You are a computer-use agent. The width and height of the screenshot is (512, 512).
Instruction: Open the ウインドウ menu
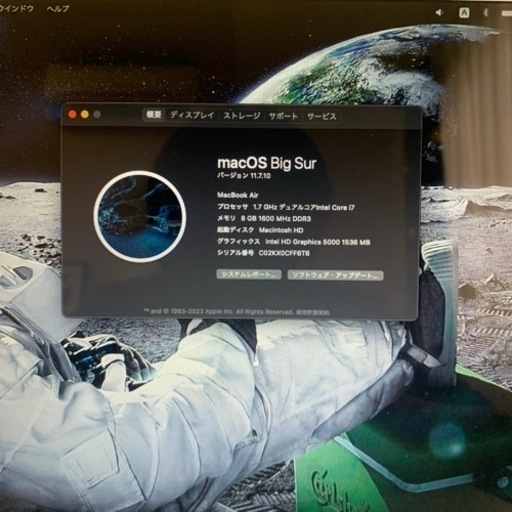(16, 8)
